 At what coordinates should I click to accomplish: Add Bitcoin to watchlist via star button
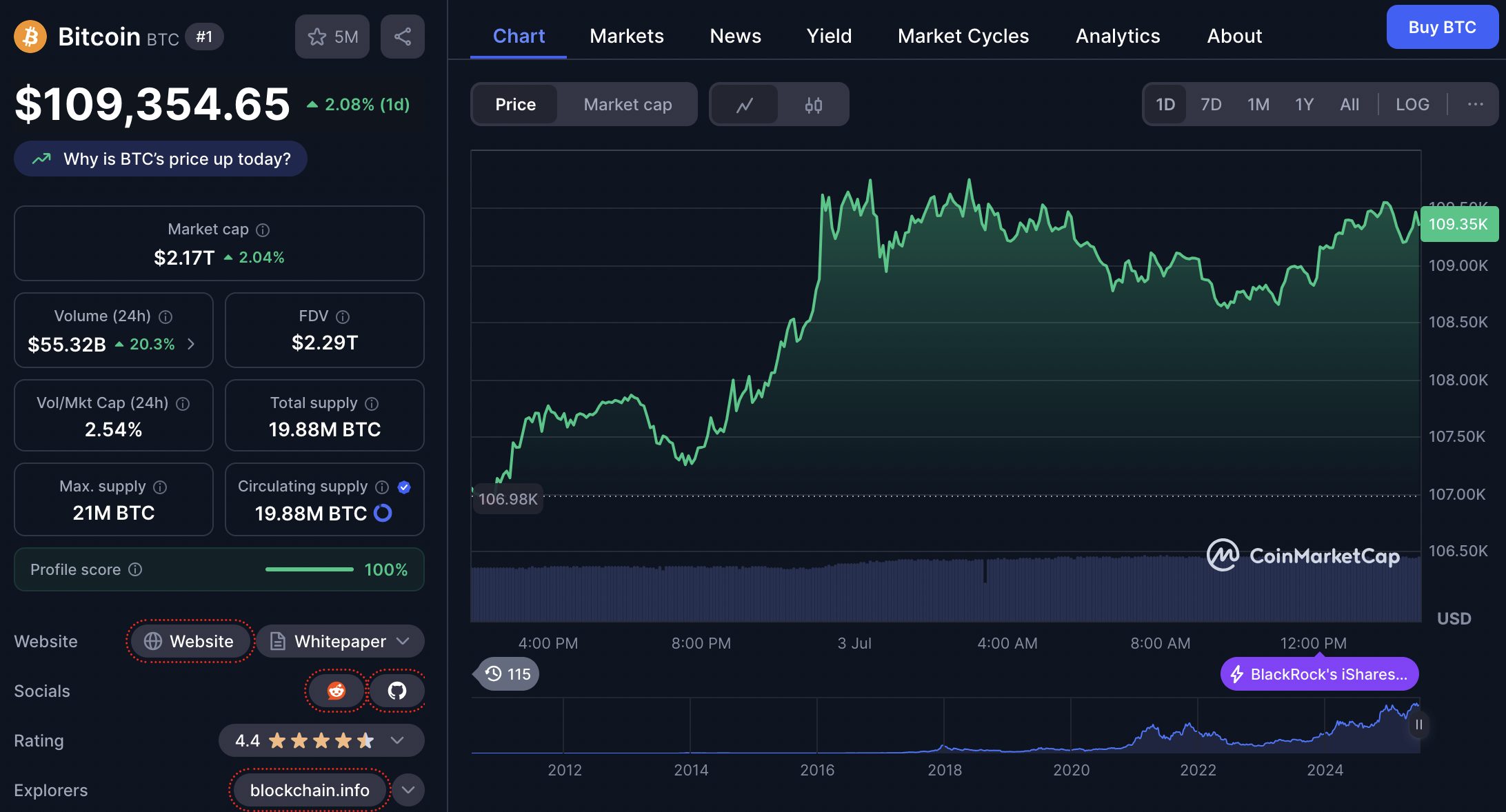point(332,37)
